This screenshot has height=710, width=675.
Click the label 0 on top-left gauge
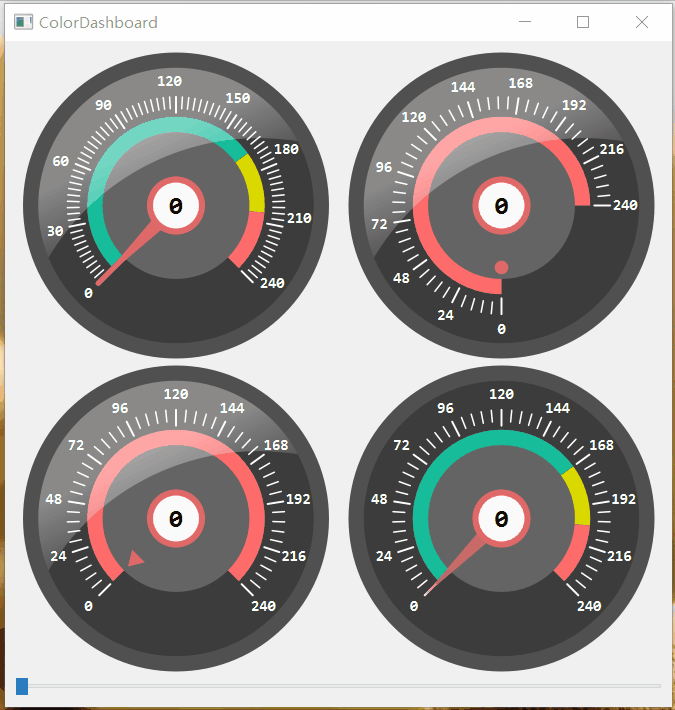coord(88,293)
